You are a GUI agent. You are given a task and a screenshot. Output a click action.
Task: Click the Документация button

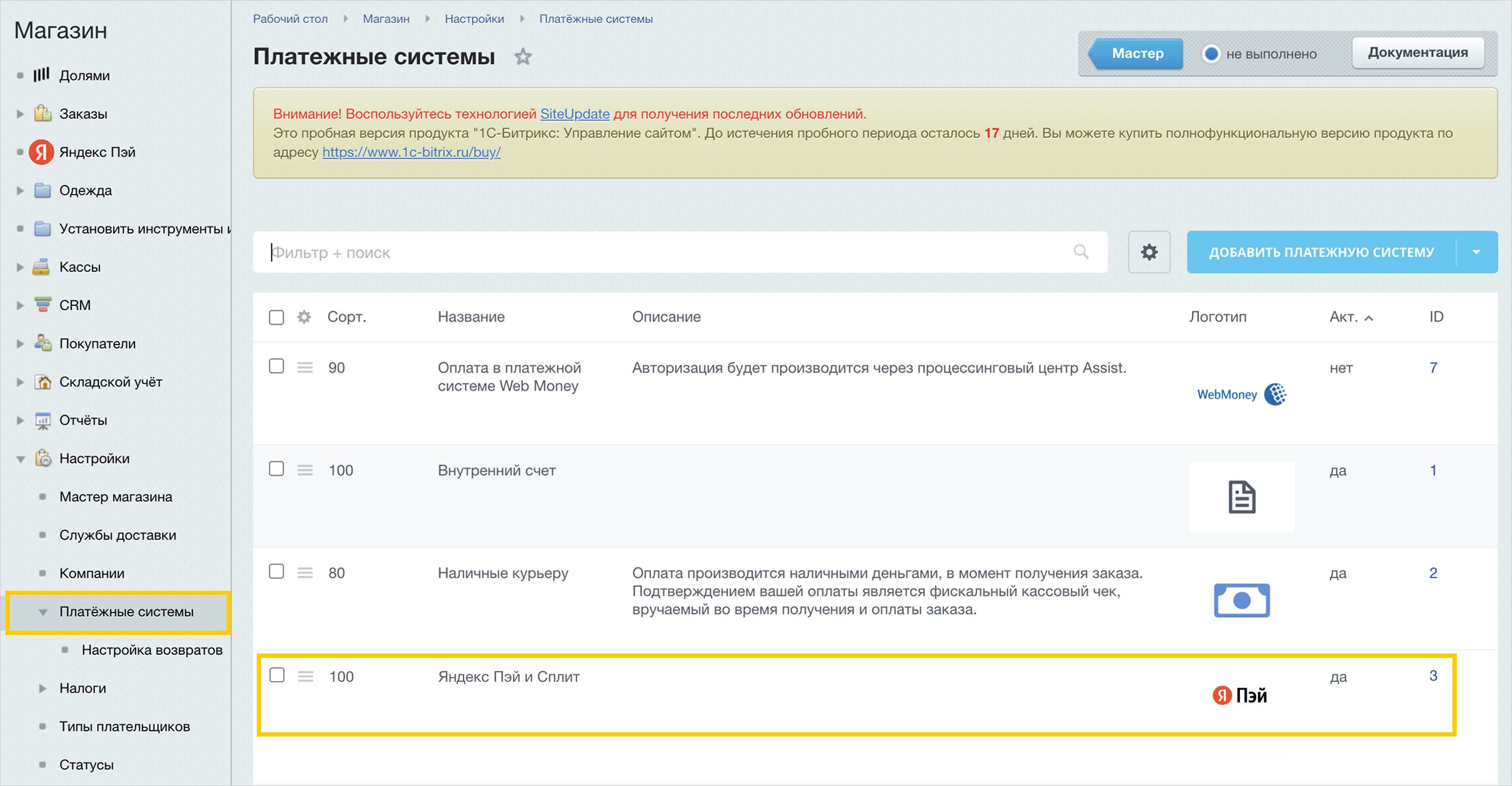[x=1417, y=53]
